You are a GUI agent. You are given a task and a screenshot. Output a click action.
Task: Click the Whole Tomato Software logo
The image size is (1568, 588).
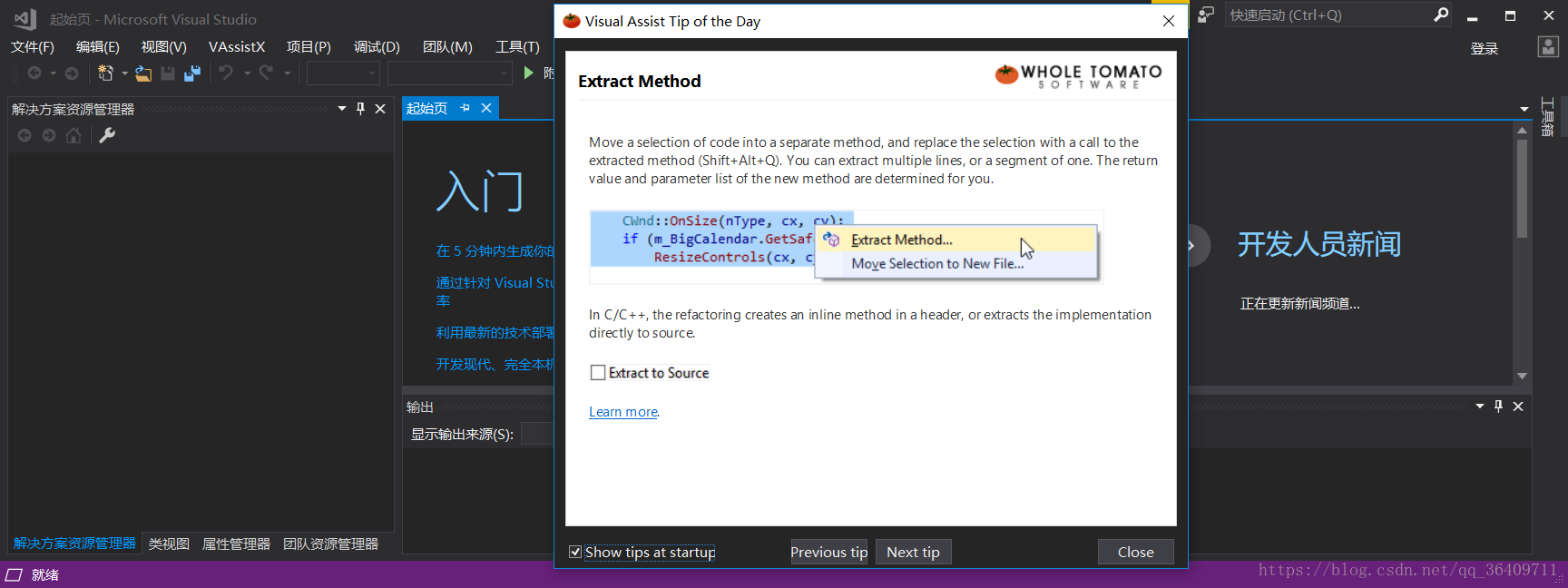coord(1079,75)
